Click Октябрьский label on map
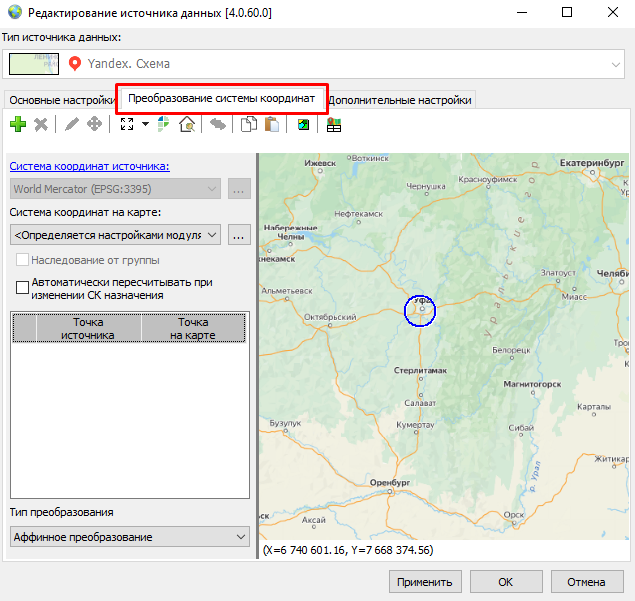 click(330, 317)
